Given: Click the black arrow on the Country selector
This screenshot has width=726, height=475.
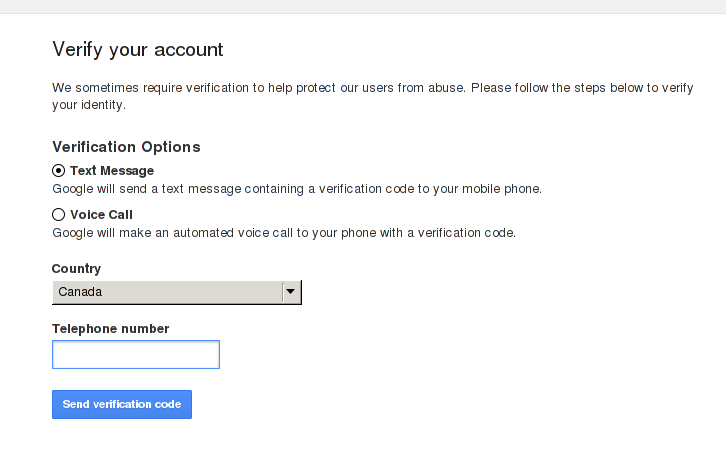Looking at the screenshot, I should pyautogui.click(x=291, y=292).
